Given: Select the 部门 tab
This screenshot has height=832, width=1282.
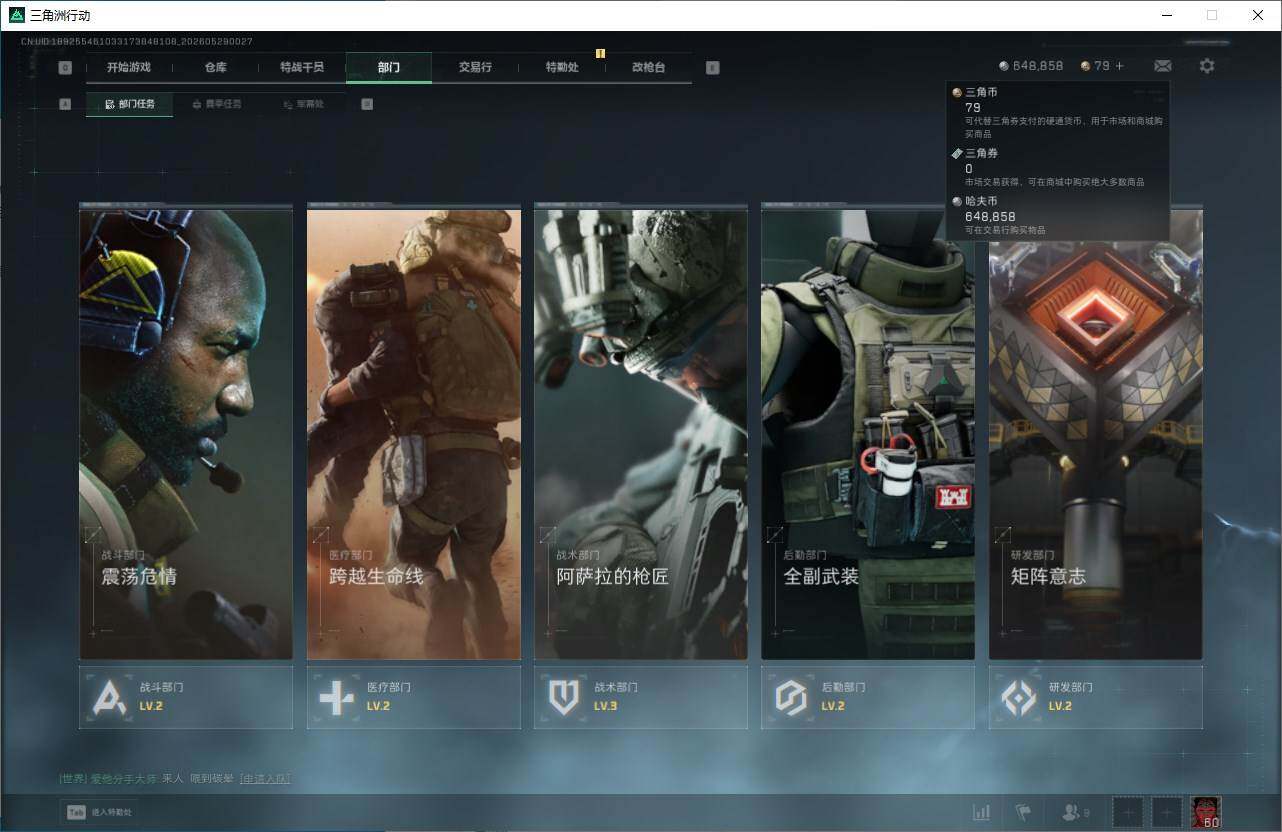Looking at the screenshot, I should pos(389,68).
